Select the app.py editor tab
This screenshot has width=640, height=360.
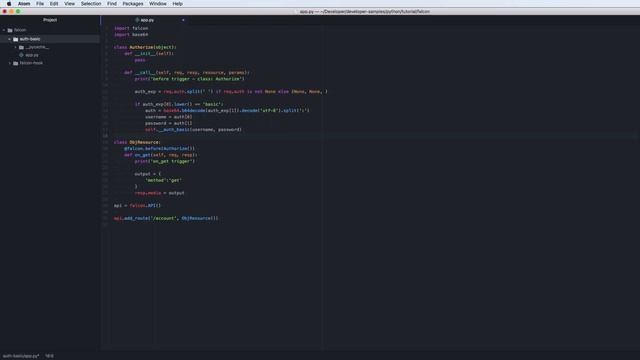[x=145, y=20]
